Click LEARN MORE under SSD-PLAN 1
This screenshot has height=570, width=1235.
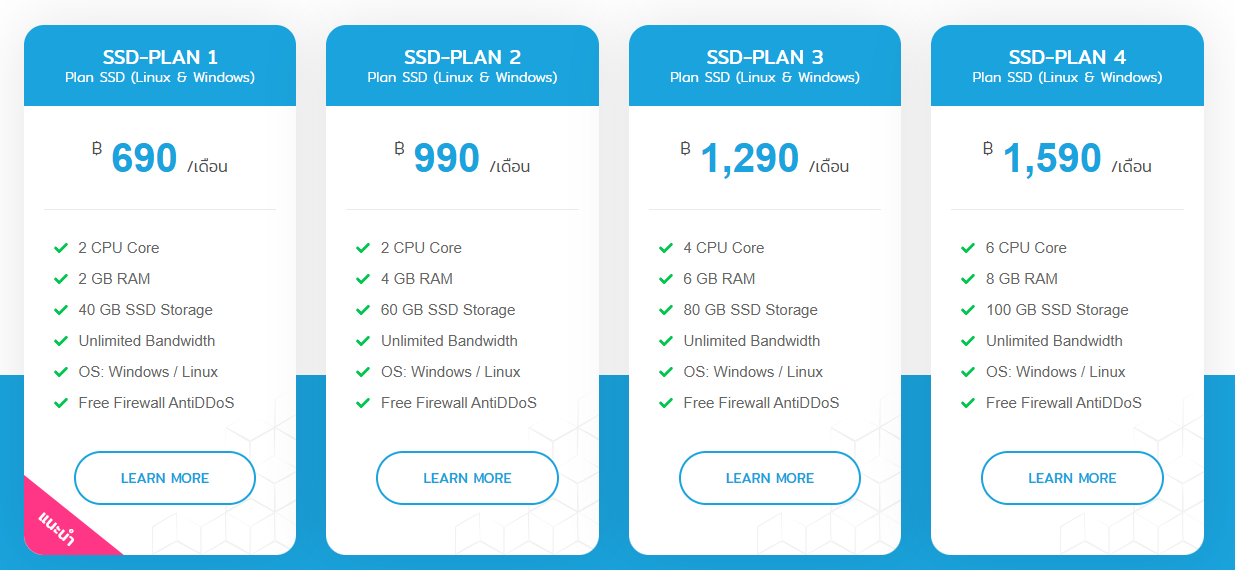(x=165, y=478)
